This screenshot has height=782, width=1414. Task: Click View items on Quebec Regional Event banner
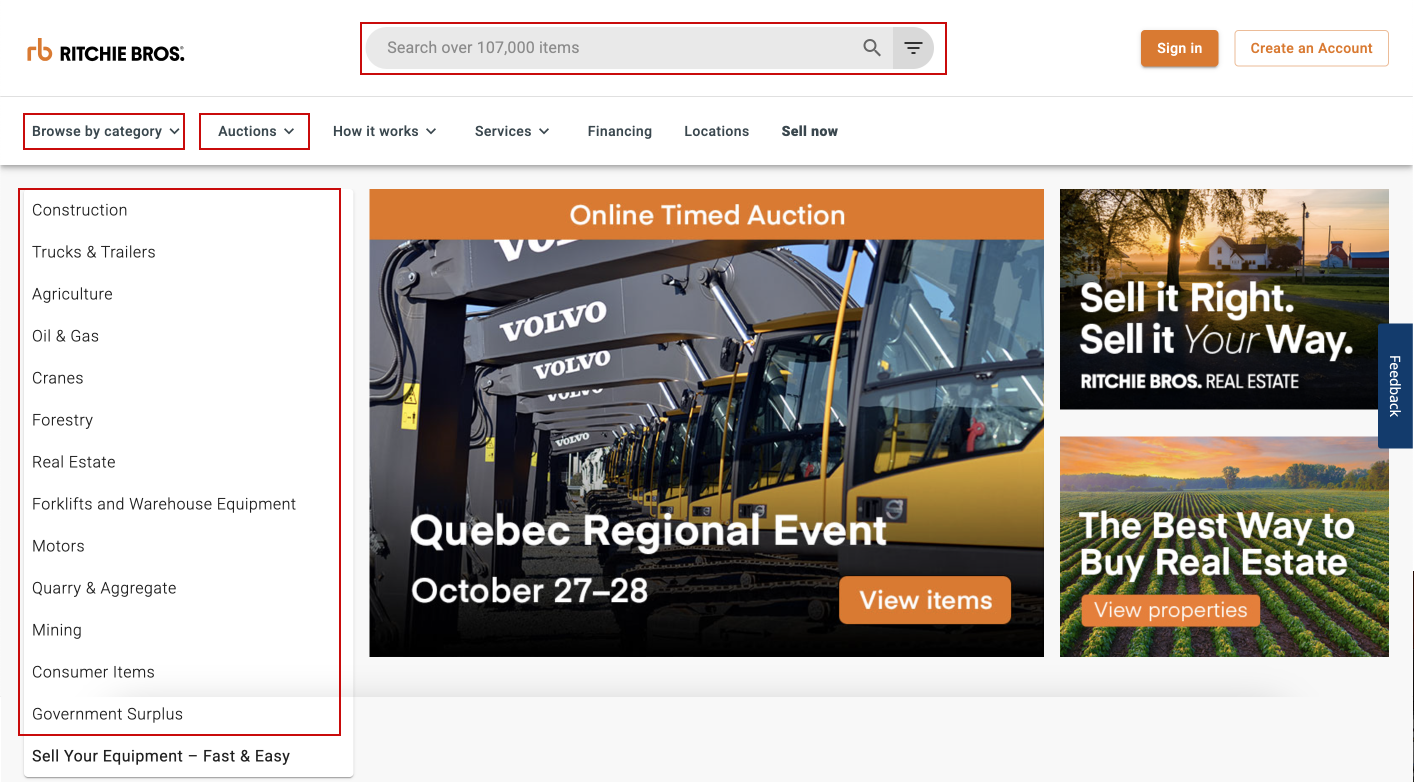925,600
